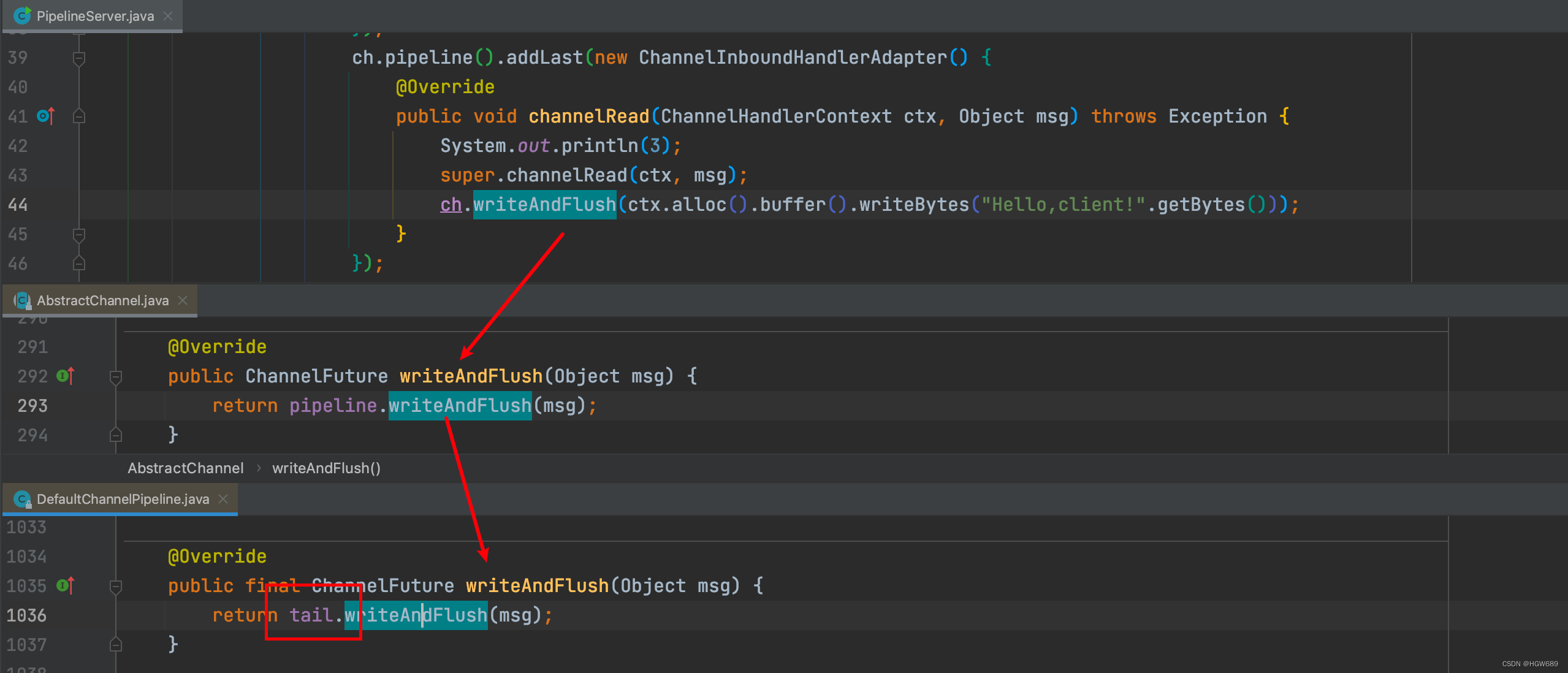Click the throws keyword on line 41

click(x=1124, y=116)
